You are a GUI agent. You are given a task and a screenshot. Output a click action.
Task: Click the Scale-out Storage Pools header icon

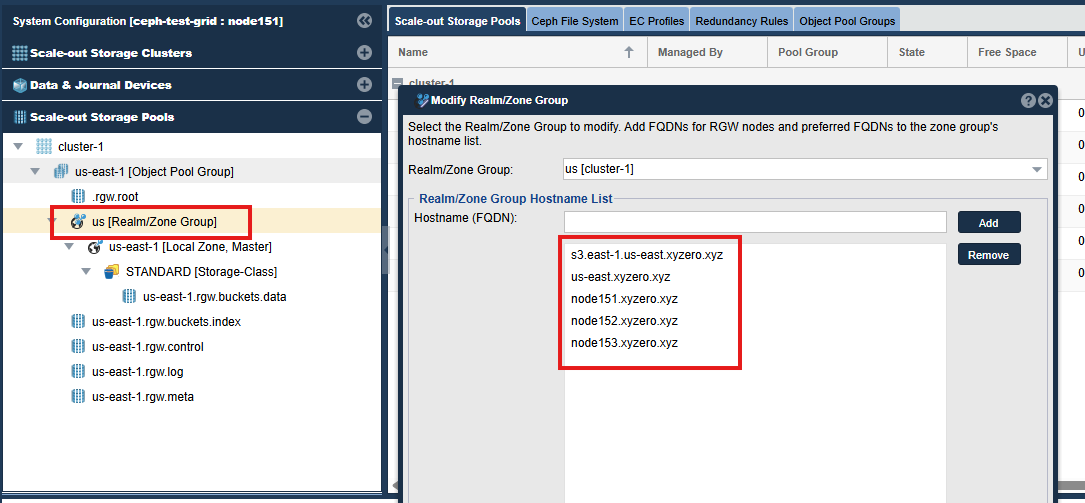coord(19,117)
